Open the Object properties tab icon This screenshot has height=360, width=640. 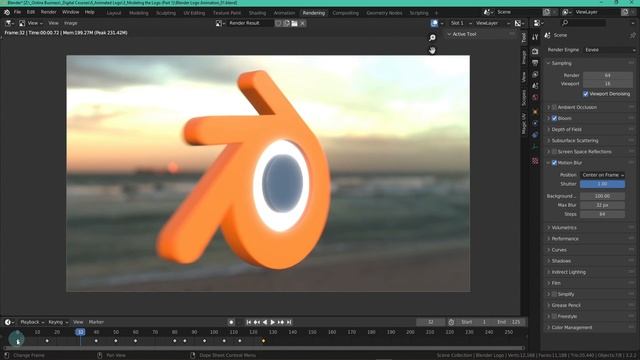click(x=535, y=111)
